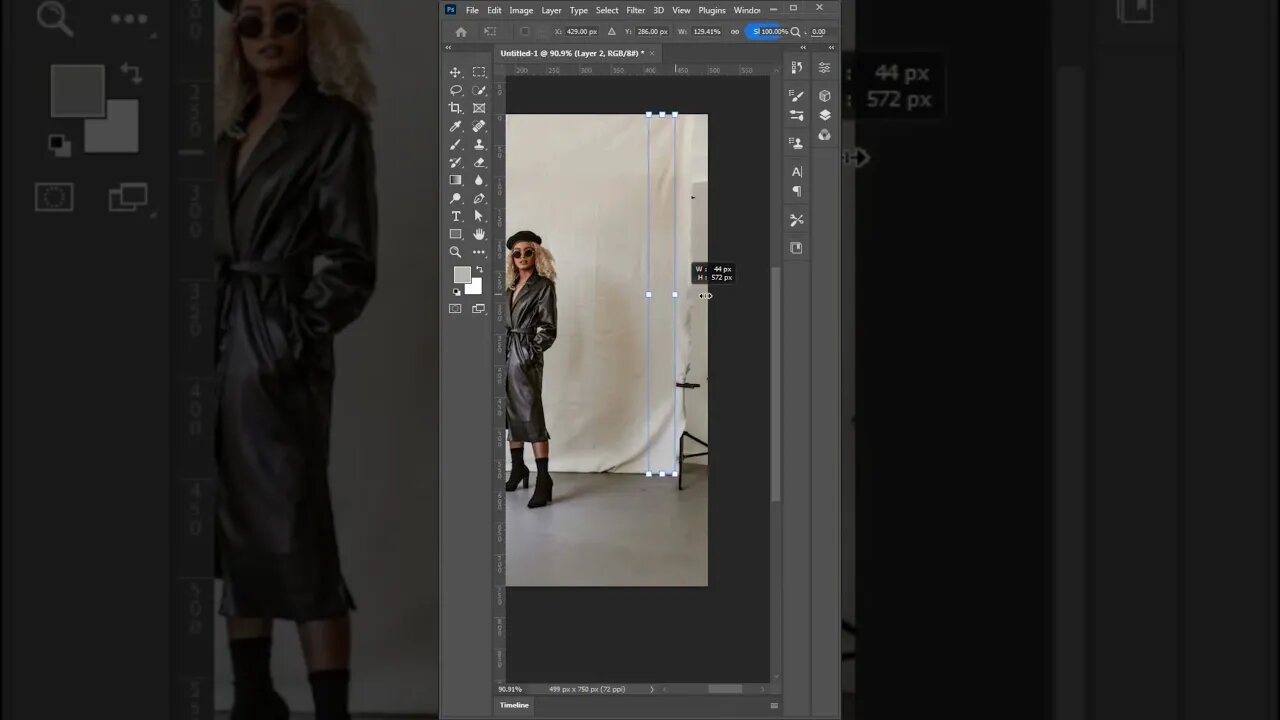Image resolution: width=1280 pixels, height=720 pixels.
Task: Select the Move tool
Action: [455, 72]
